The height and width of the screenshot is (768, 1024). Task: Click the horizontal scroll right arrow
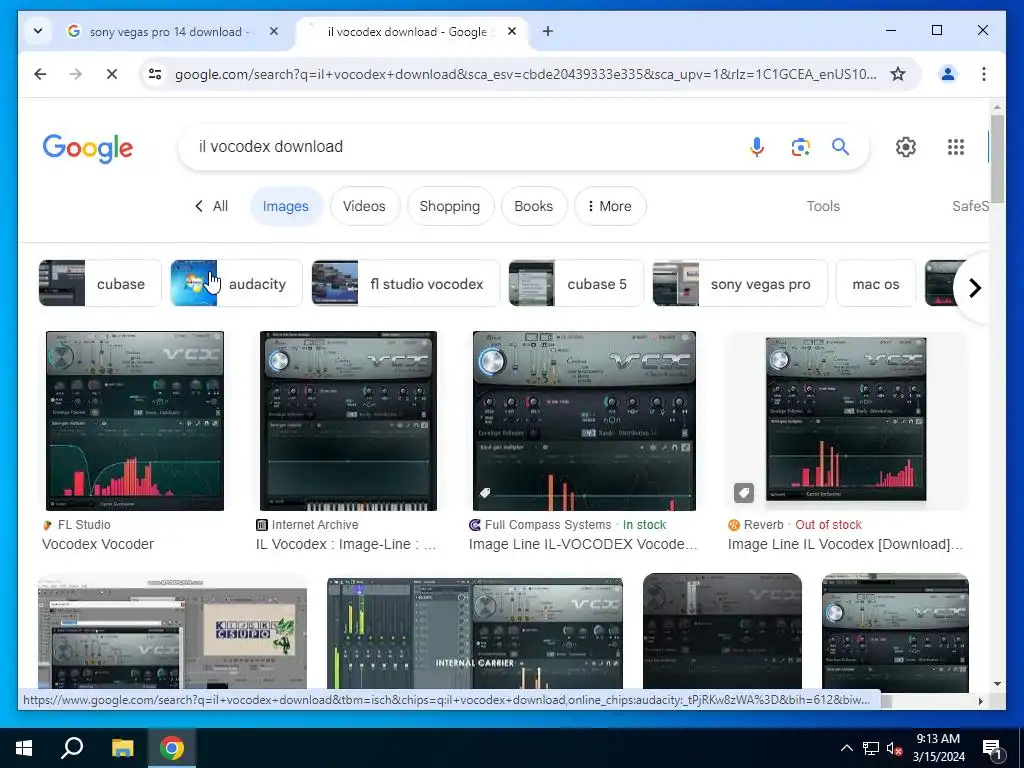pyautogui.click(x=980, y=701)
